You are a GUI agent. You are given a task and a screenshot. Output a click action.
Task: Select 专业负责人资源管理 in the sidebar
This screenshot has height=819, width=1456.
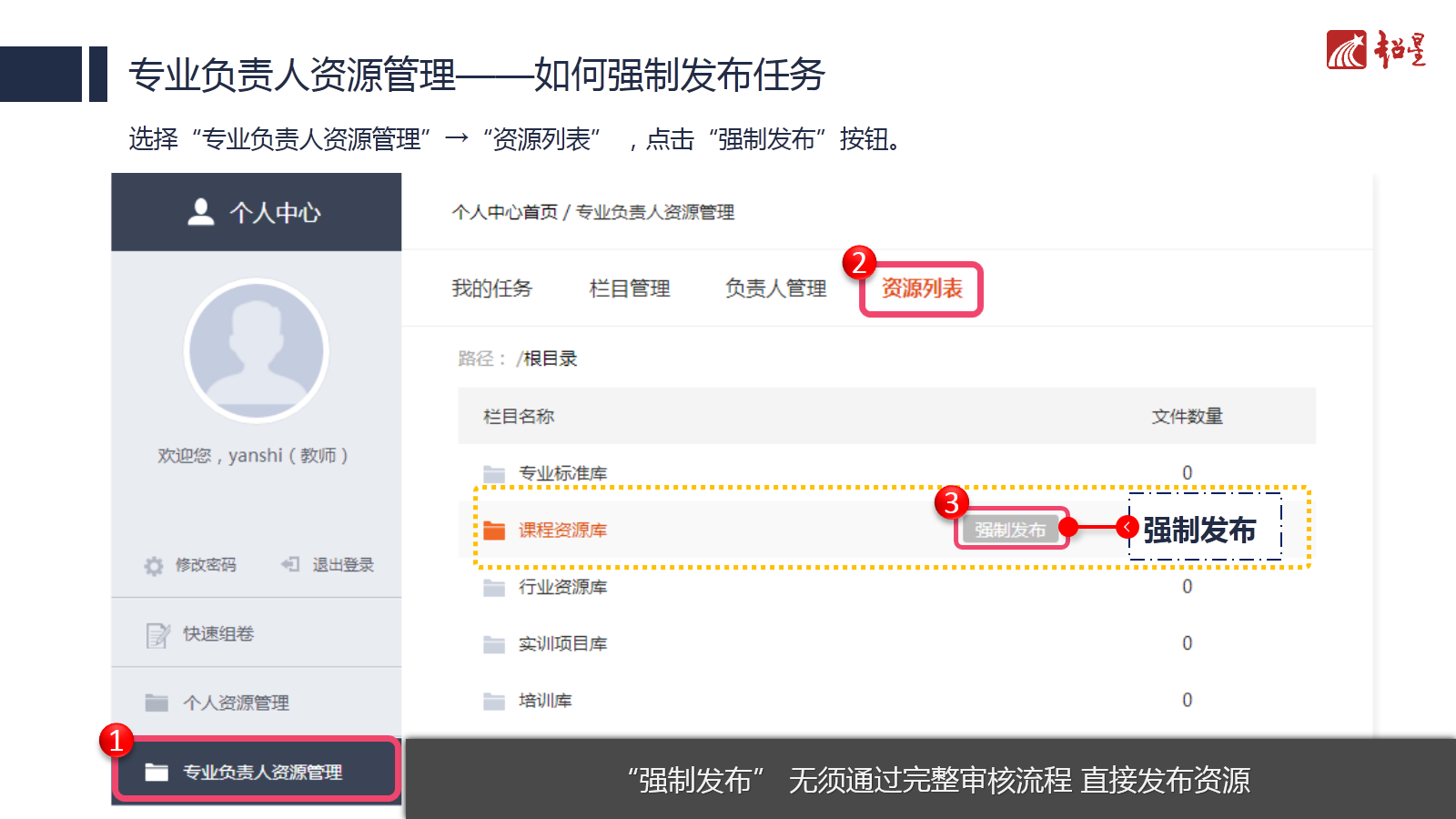(x=257, y=772)
